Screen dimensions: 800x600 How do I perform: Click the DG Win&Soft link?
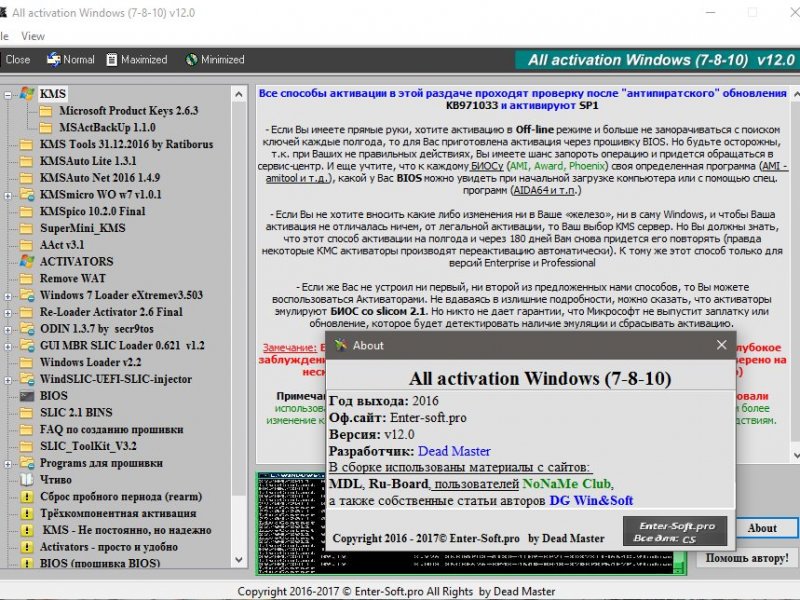pos(591,501)
